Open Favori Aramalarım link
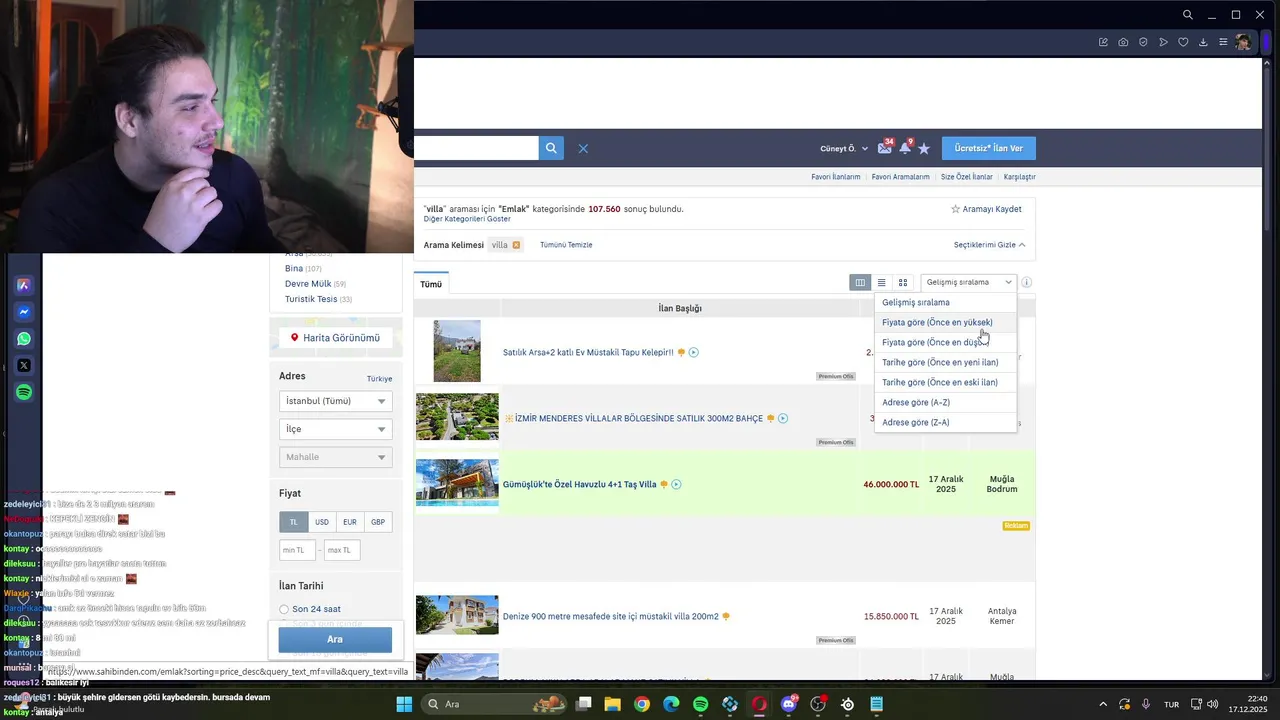Image resolution: width=1280 pixels, height=720 pixels. (901, 177)
